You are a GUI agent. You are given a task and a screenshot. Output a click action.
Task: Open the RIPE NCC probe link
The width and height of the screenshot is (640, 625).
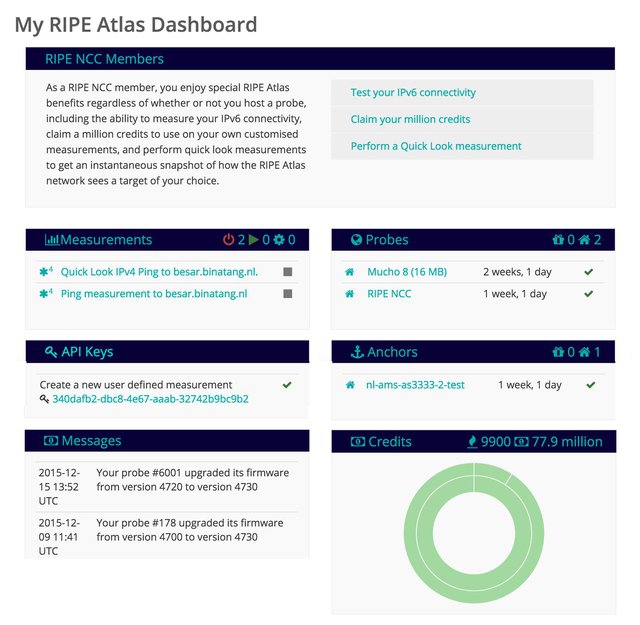pos(389,294)
